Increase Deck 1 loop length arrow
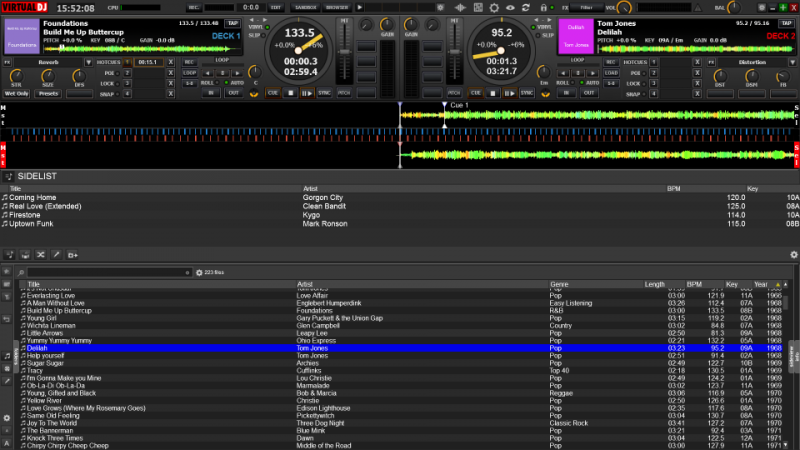Screen dimensions: 800x450 coord(237,73)
